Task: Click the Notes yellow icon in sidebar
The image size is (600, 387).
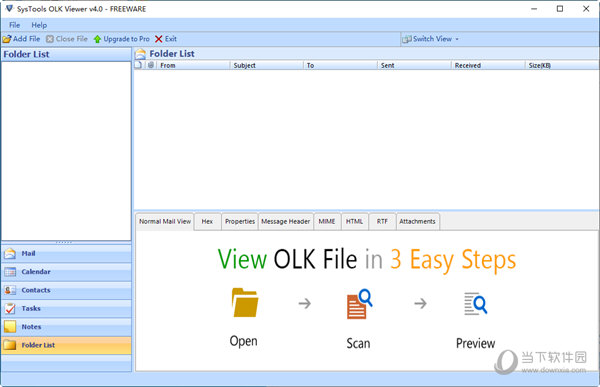Action: click(x=10, y=327)
